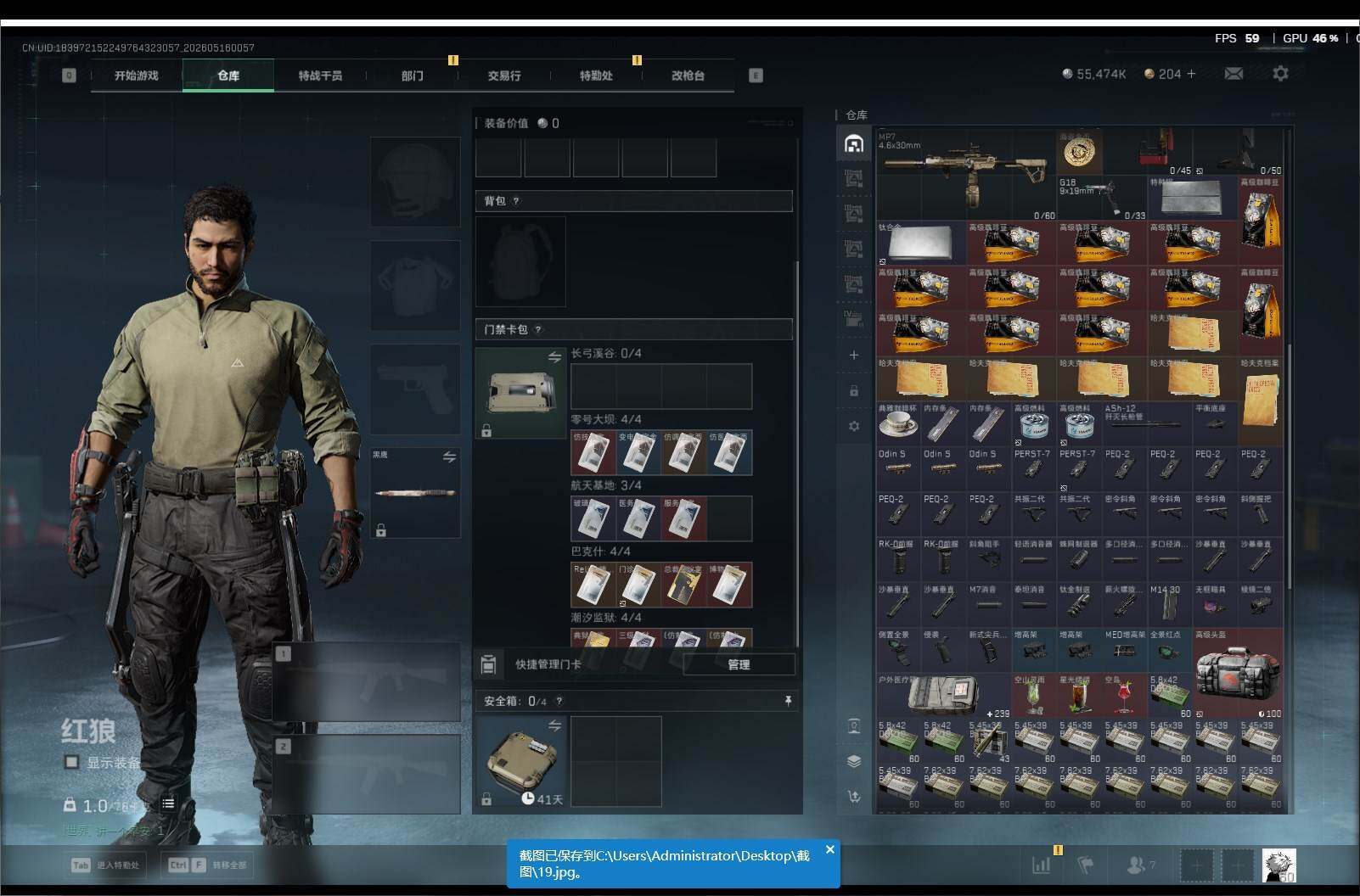Click the 长弓溪谷: 0/4 label

pos(606,353)
